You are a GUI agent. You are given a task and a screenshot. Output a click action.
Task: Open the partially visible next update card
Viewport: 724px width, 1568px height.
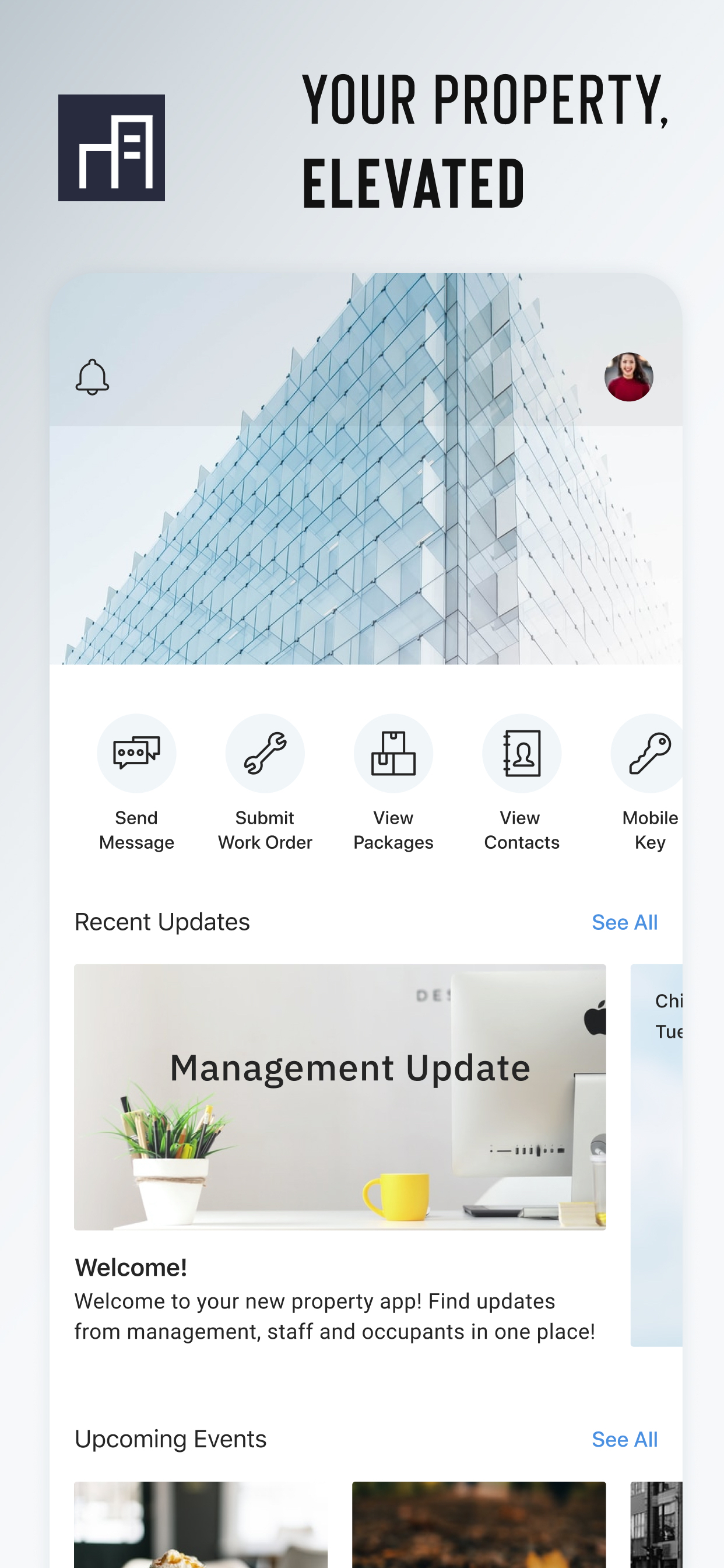pos(656,1154)
